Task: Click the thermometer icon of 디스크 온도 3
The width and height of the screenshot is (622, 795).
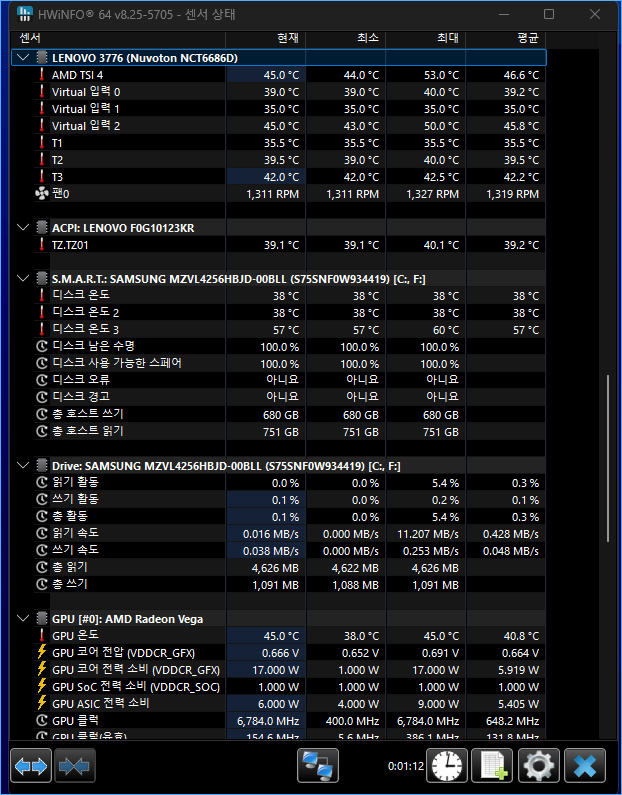Action: point(42,330)
